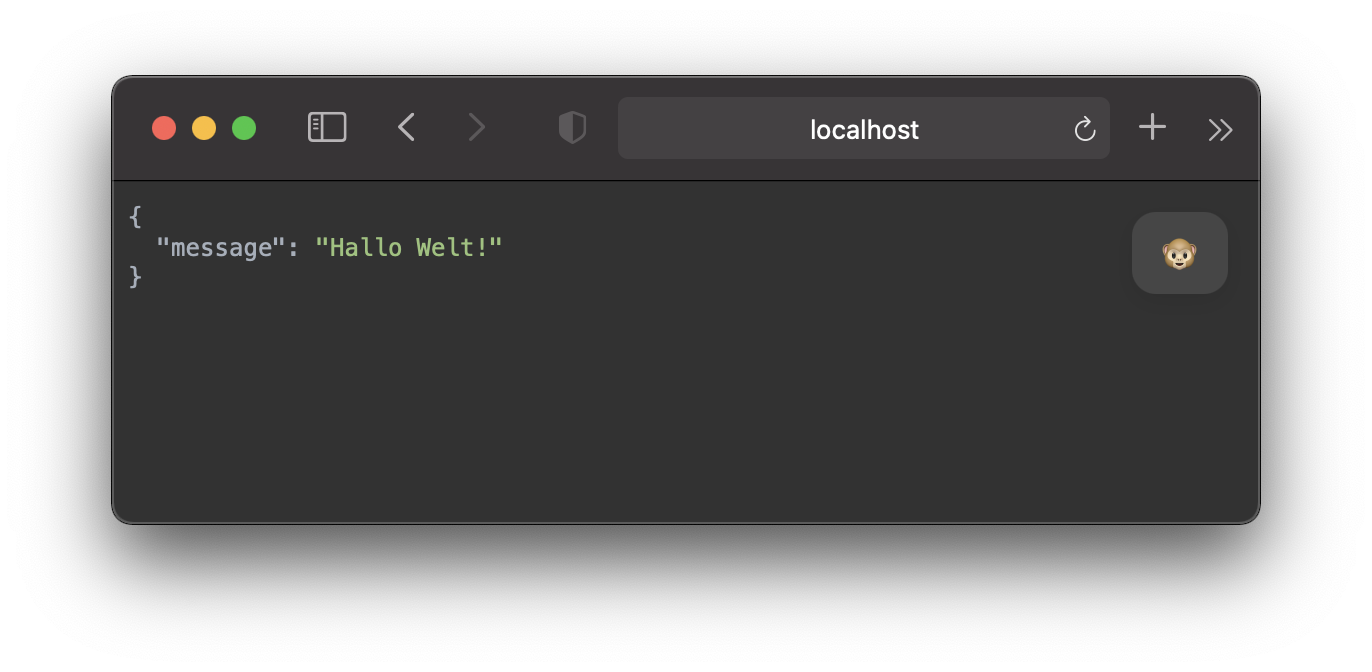Click the word "Hallo" in the JSON value
The image size is (1372, 672).
coord(365,247)
